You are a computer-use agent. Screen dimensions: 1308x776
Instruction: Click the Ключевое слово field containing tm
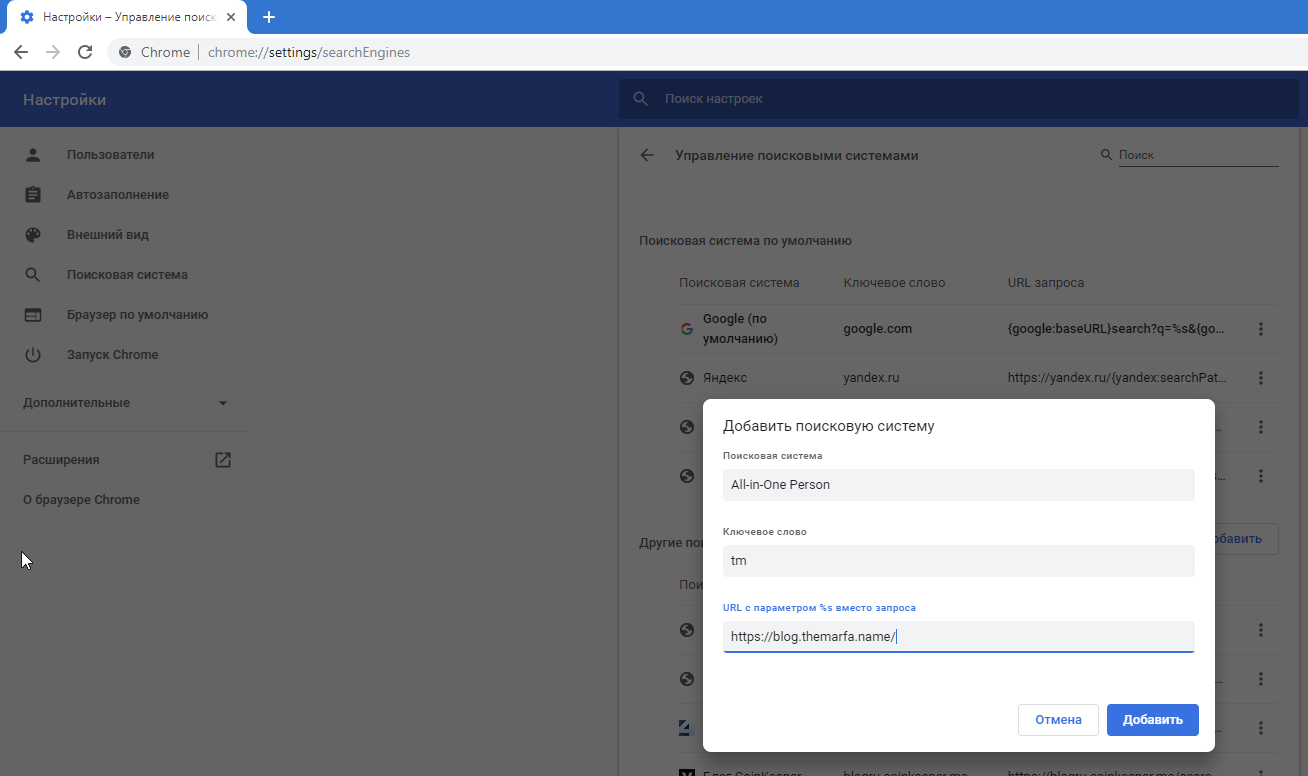tap(958, 561)
